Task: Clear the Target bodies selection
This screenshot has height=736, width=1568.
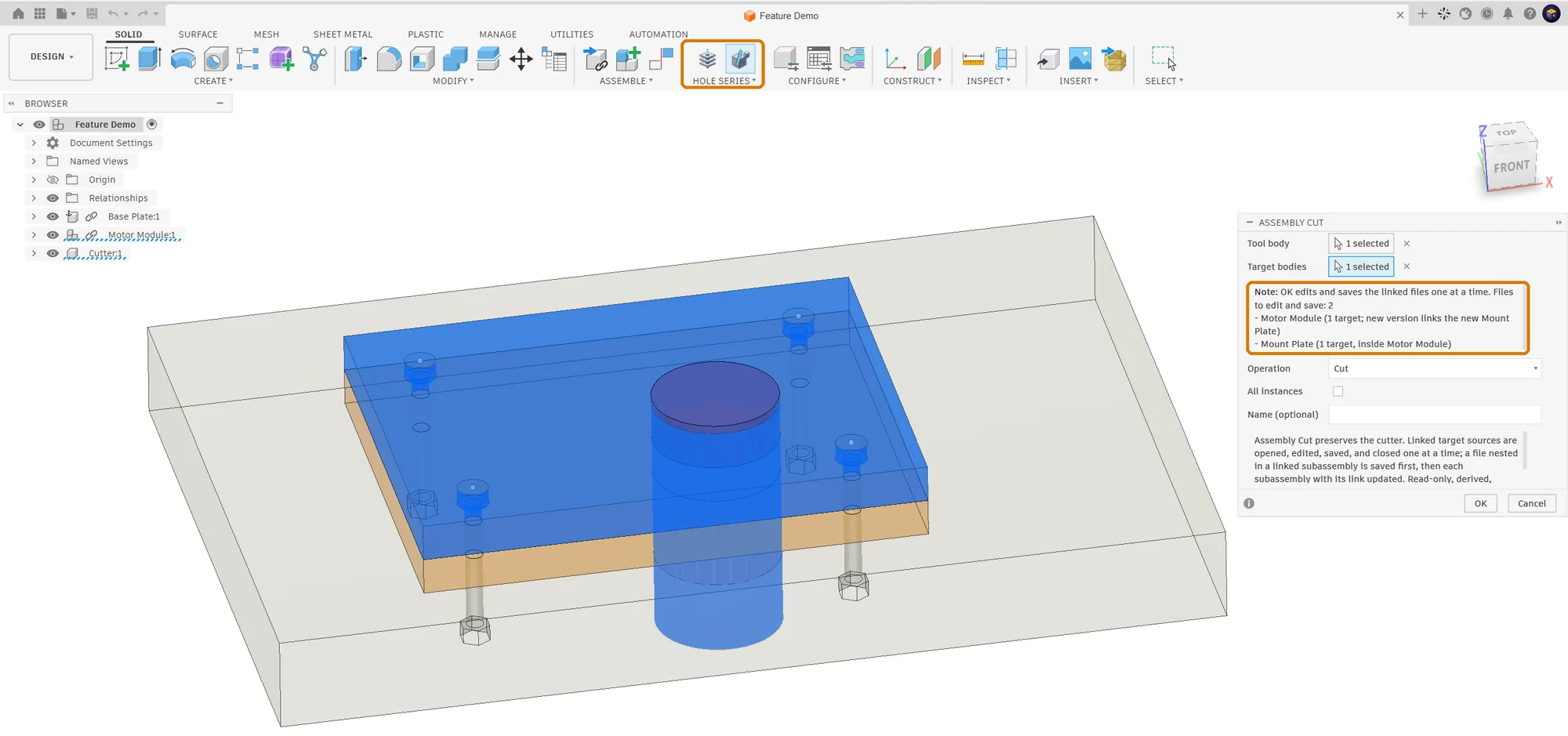Action: (1406, 266)
